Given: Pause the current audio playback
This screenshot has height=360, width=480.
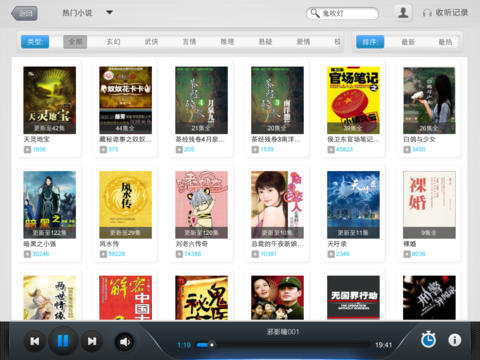Looking at the screenshot, I should click(63, 341).
